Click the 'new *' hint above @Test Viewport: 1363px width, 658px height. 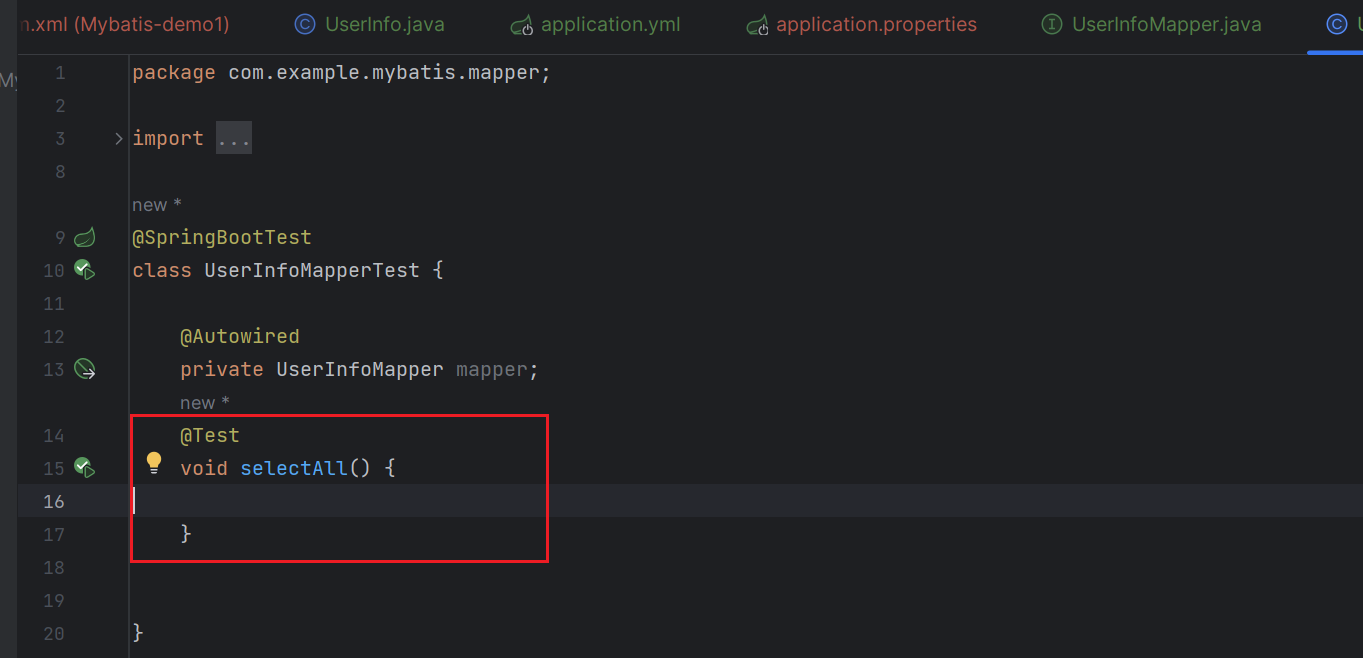point(205,403)
